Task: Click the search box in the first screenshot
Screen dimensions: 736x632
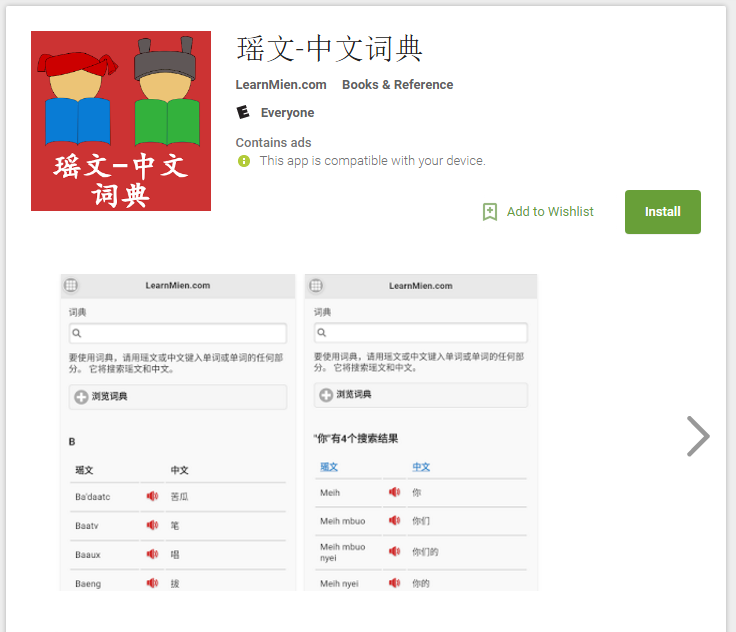Action: [x=178, y=333]
